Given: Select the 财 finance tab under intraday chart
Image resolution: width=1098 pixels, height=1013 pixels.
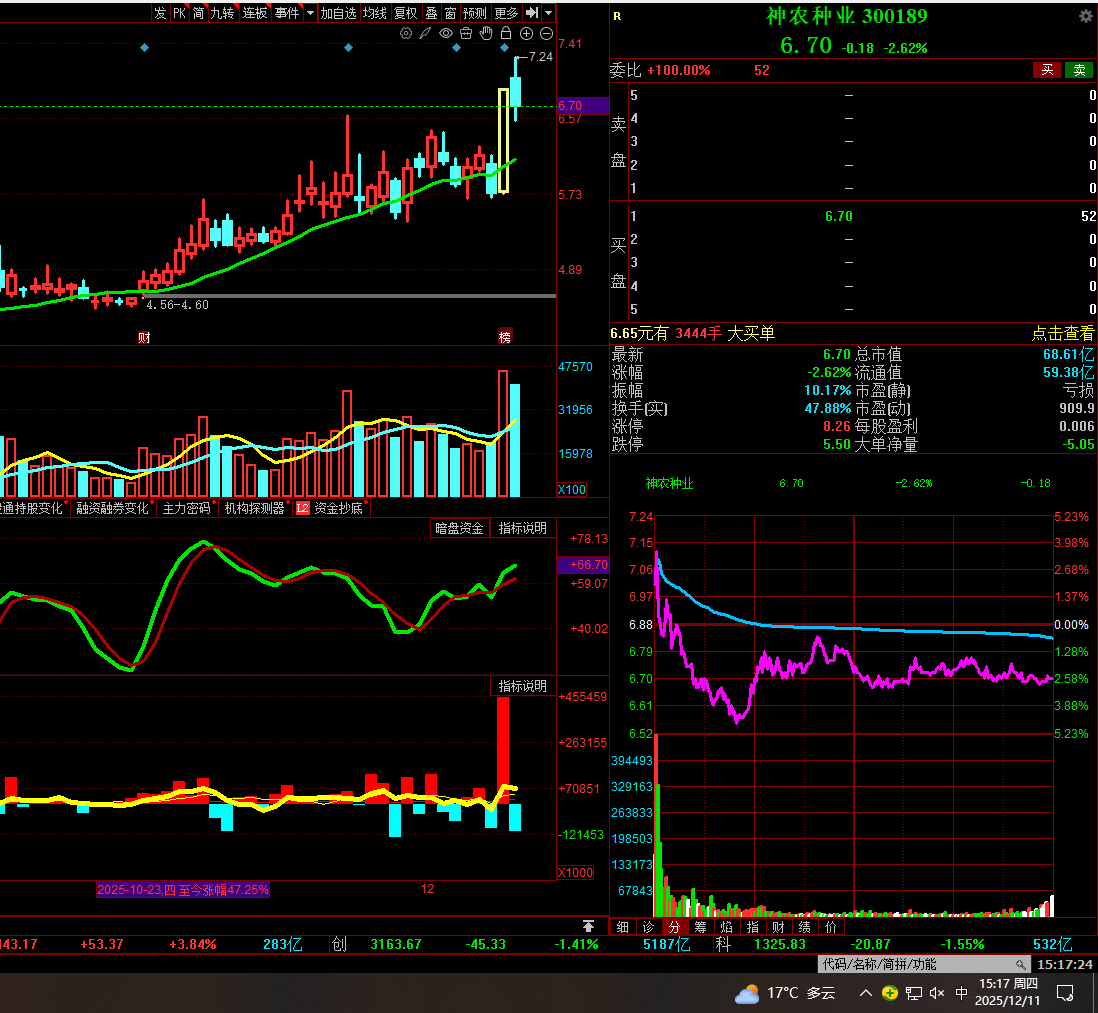Looking at the screenshot, I should (x=779, y=927).
